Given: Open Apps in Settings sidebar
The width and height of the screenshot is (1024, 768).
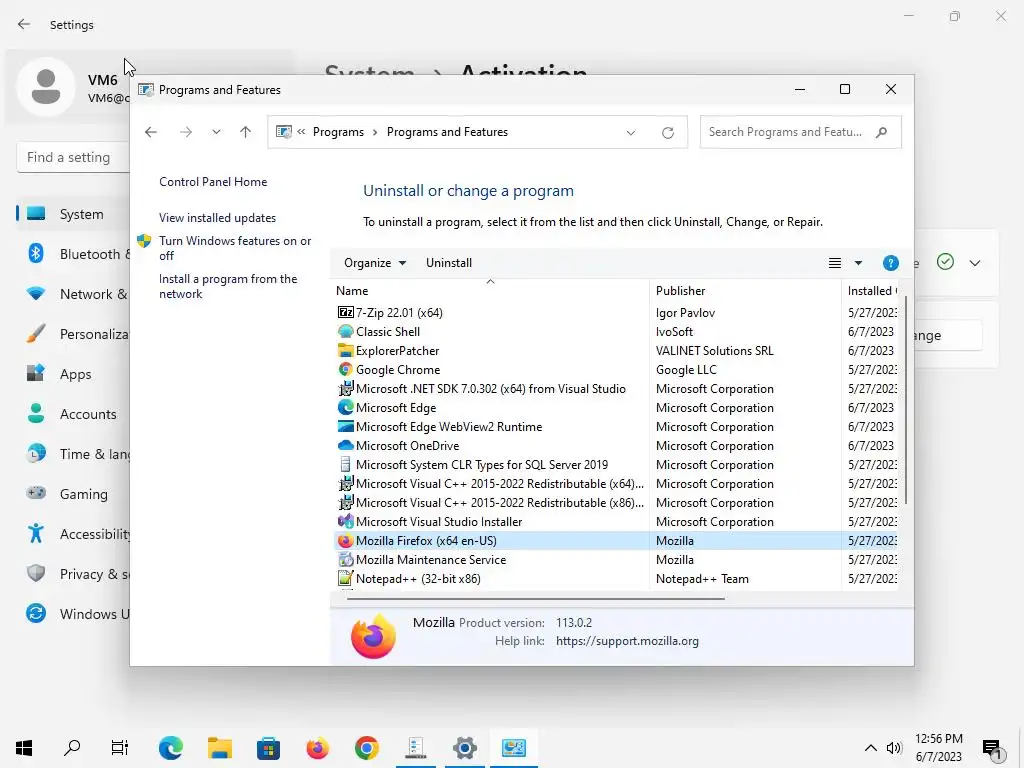Looking at the screenshot, I should [73, 374].
